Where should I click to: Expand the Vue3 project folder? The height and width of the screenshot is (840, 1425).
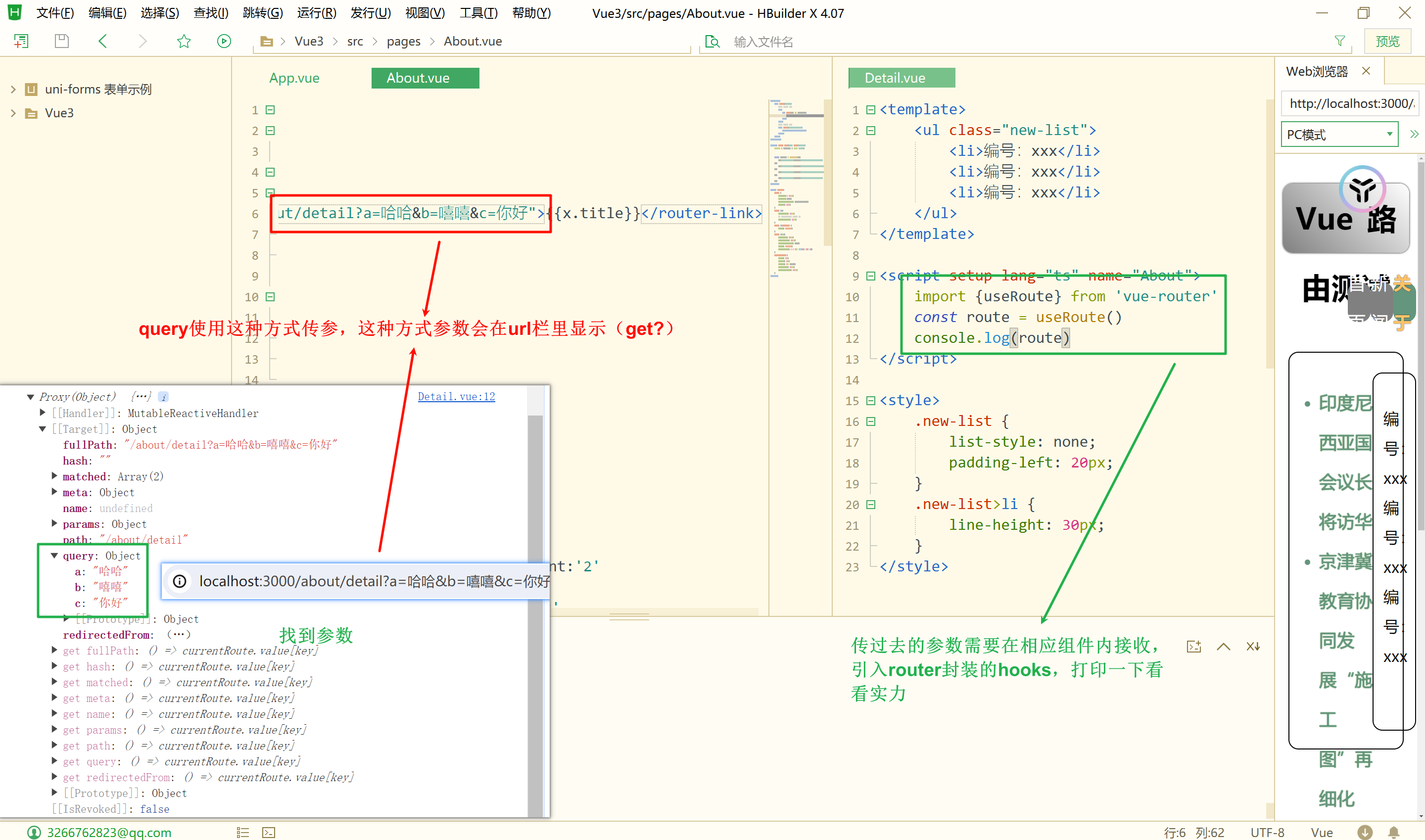(13, 113)
